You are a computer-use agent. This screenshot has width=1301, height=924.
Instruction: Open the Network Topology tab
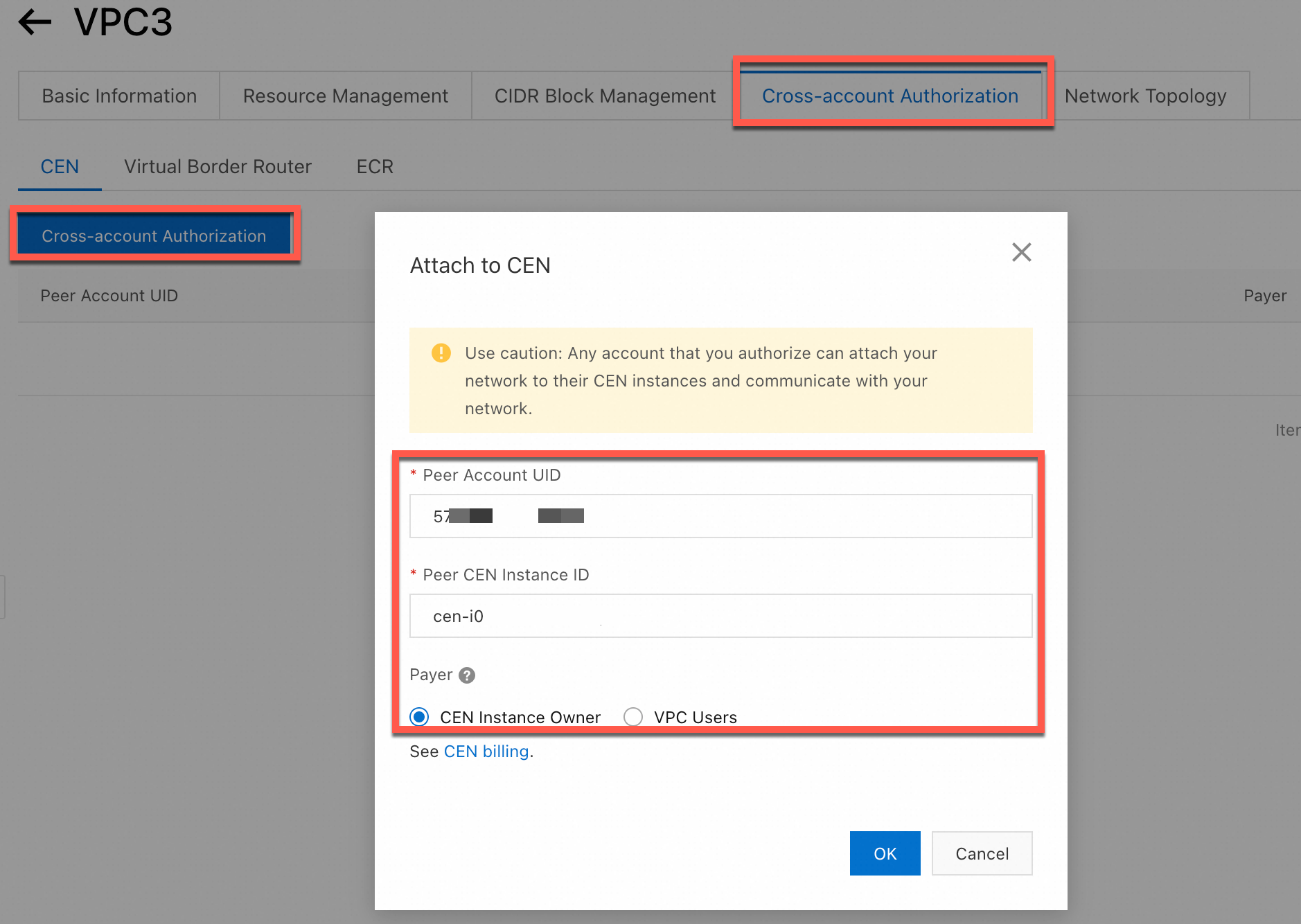click(x=1146, y=96)
